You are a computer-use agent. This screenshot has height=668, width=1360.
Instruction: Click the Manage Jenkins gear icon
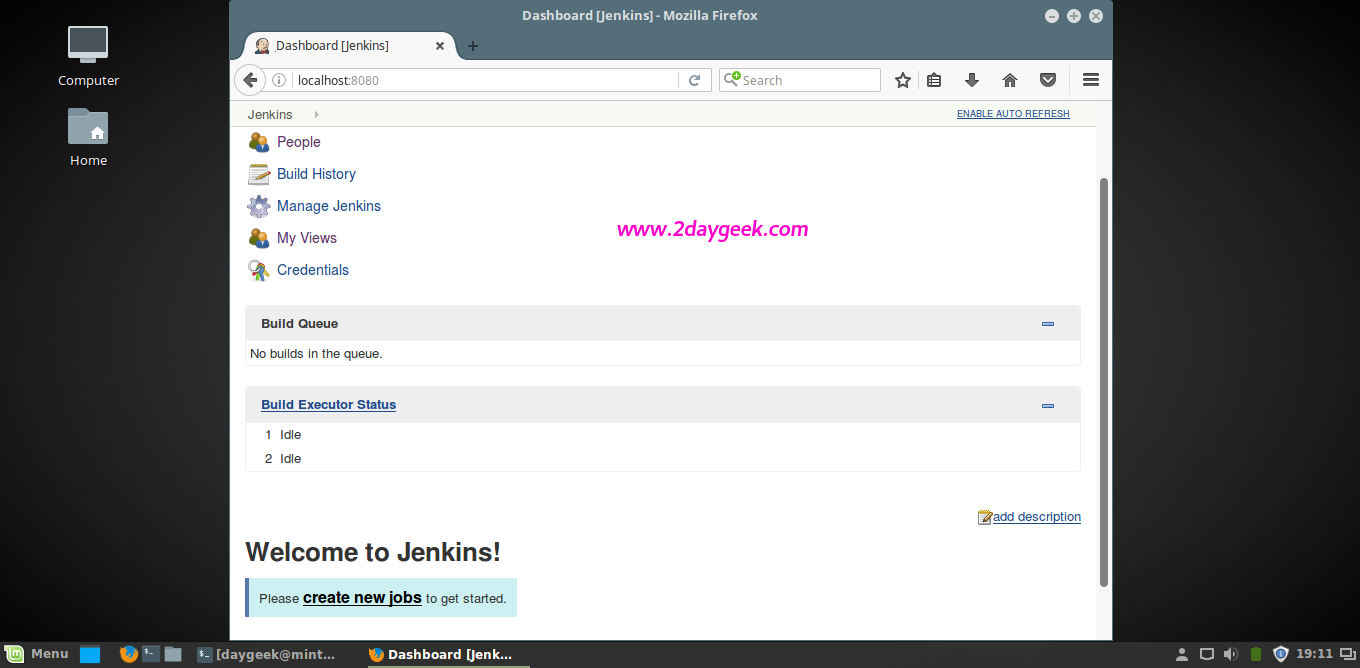coord(259,206)
